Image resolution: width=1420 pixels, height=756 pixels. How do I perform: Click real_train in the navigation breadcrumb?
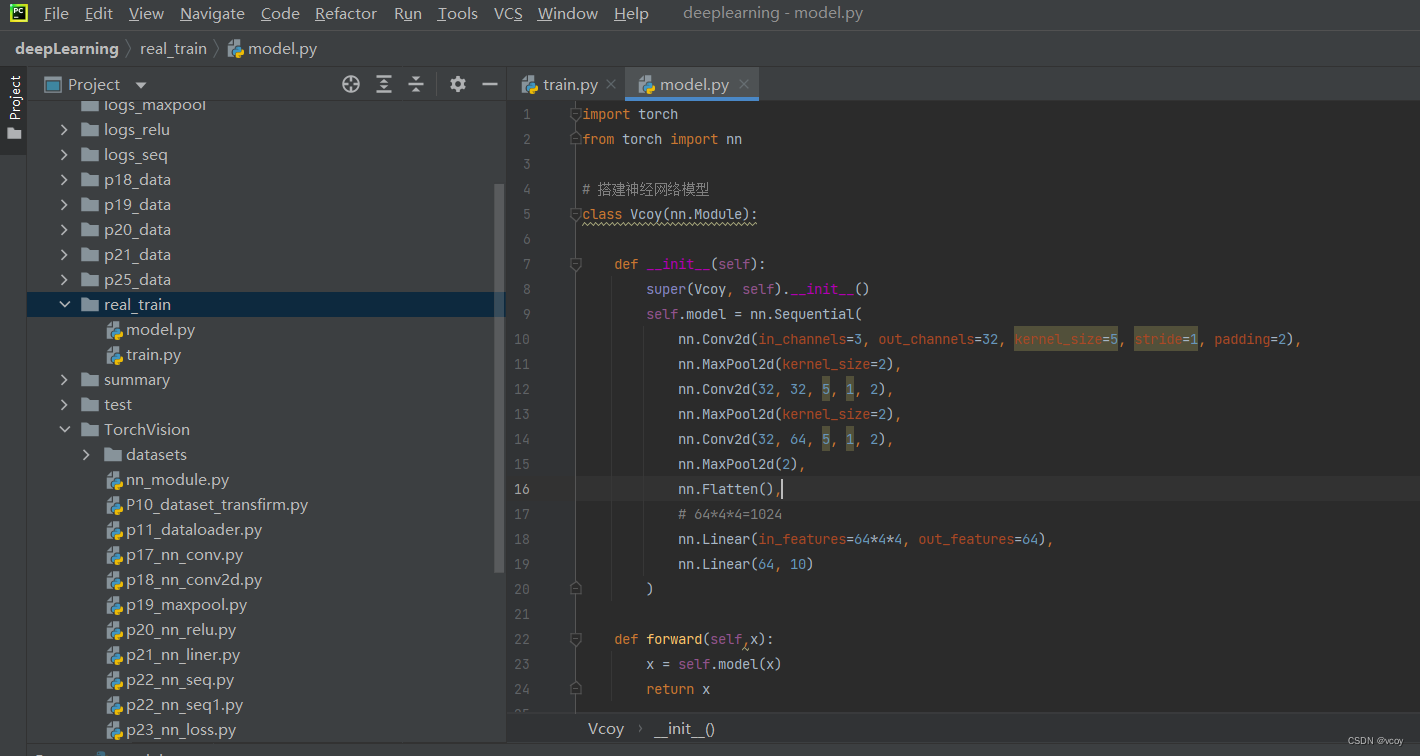[173, 48]
